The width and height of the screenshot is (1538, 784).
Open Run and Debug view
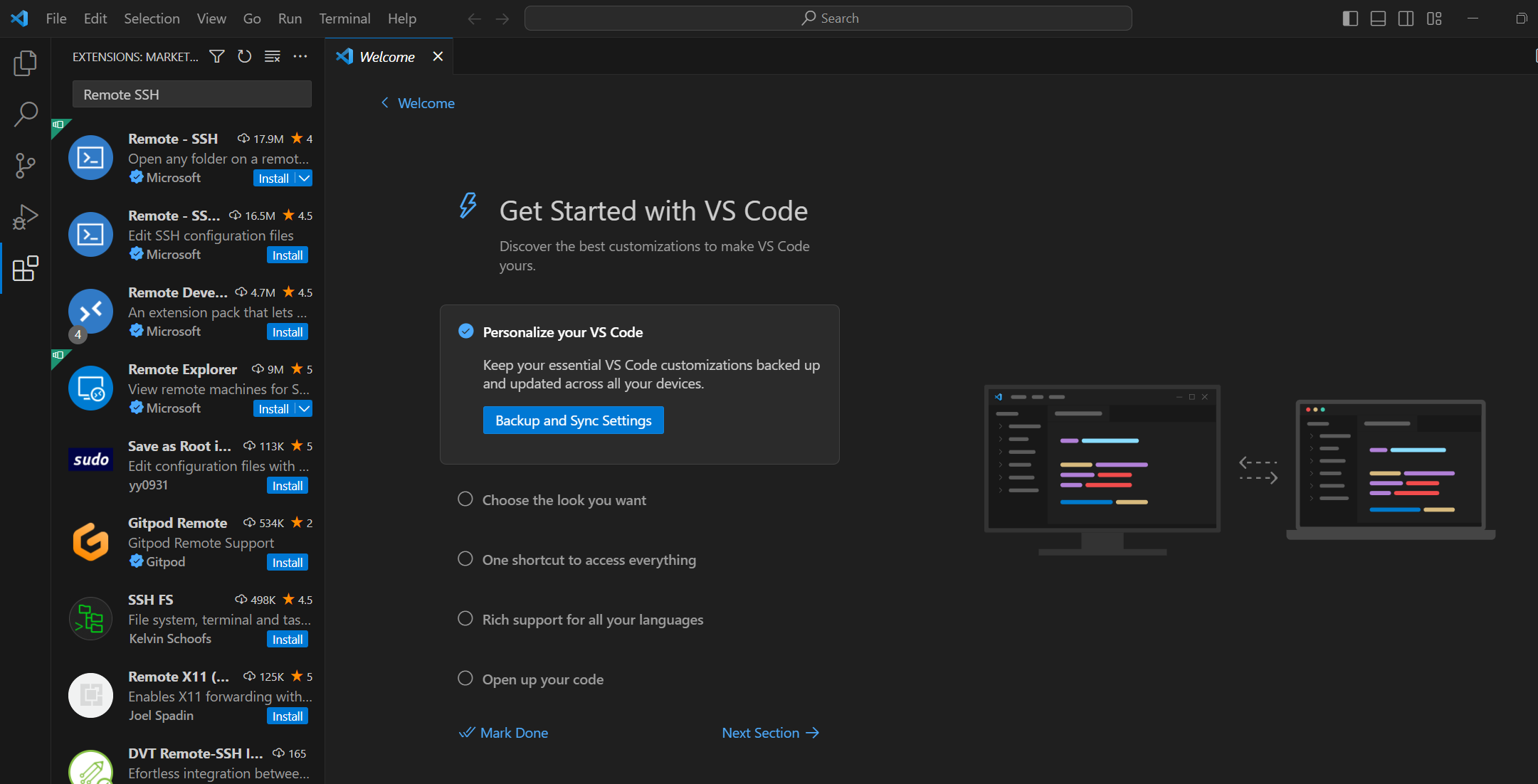coord(26,217)
